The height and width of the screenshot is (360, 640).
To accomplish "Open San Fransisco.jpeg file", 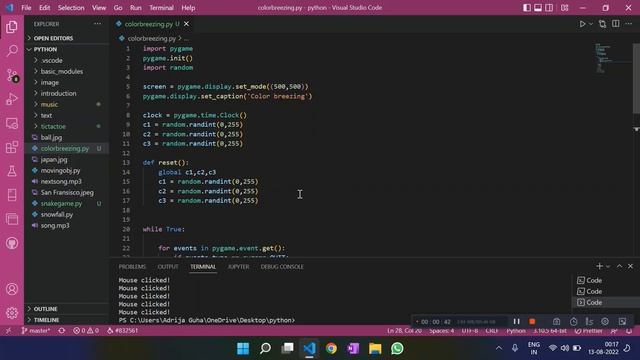I will click(x=67, y=192).
